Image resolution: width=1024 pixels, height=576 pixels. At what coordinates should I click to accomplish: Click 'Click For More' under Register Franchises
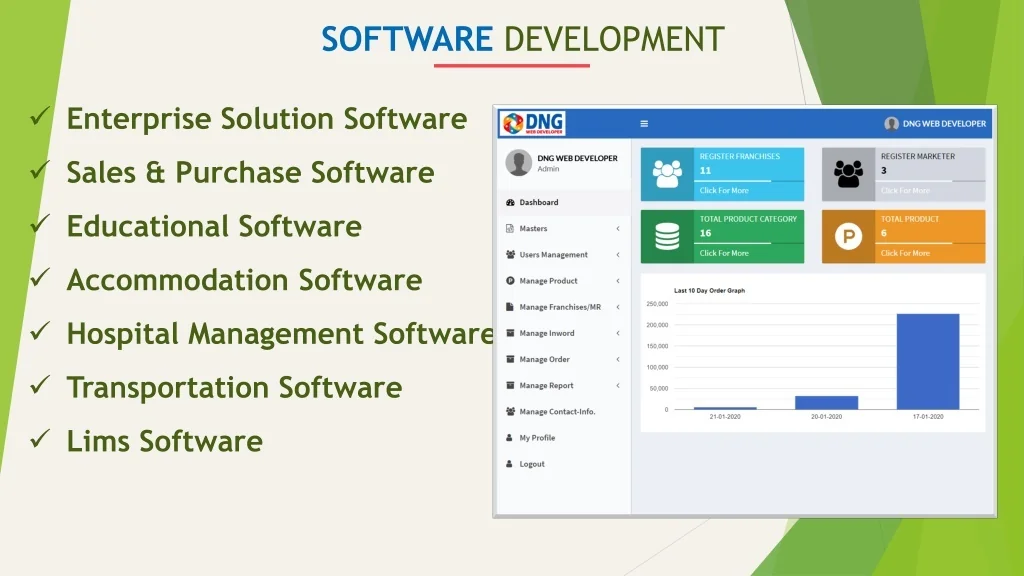click(x=724, y=191)
